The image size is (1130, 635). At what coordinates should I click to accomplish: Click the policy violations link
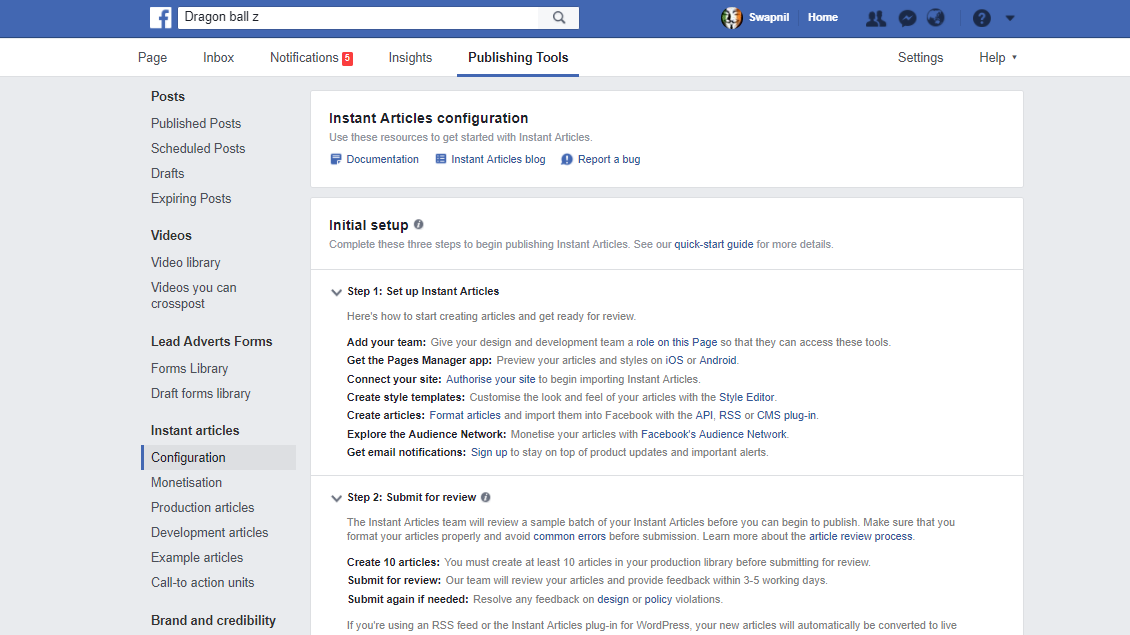(658, 599)
